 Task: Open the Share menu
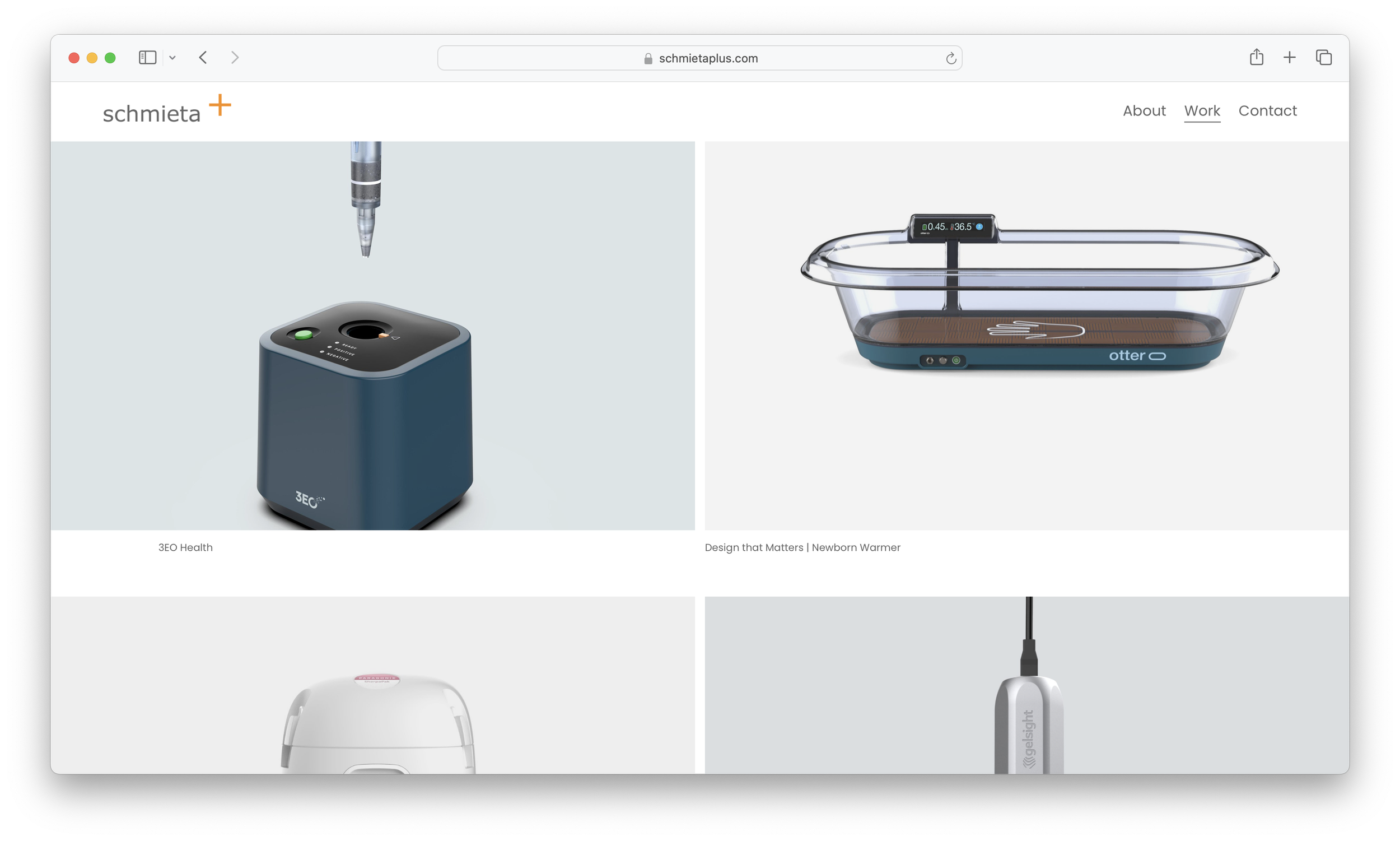coord(1256,57)
